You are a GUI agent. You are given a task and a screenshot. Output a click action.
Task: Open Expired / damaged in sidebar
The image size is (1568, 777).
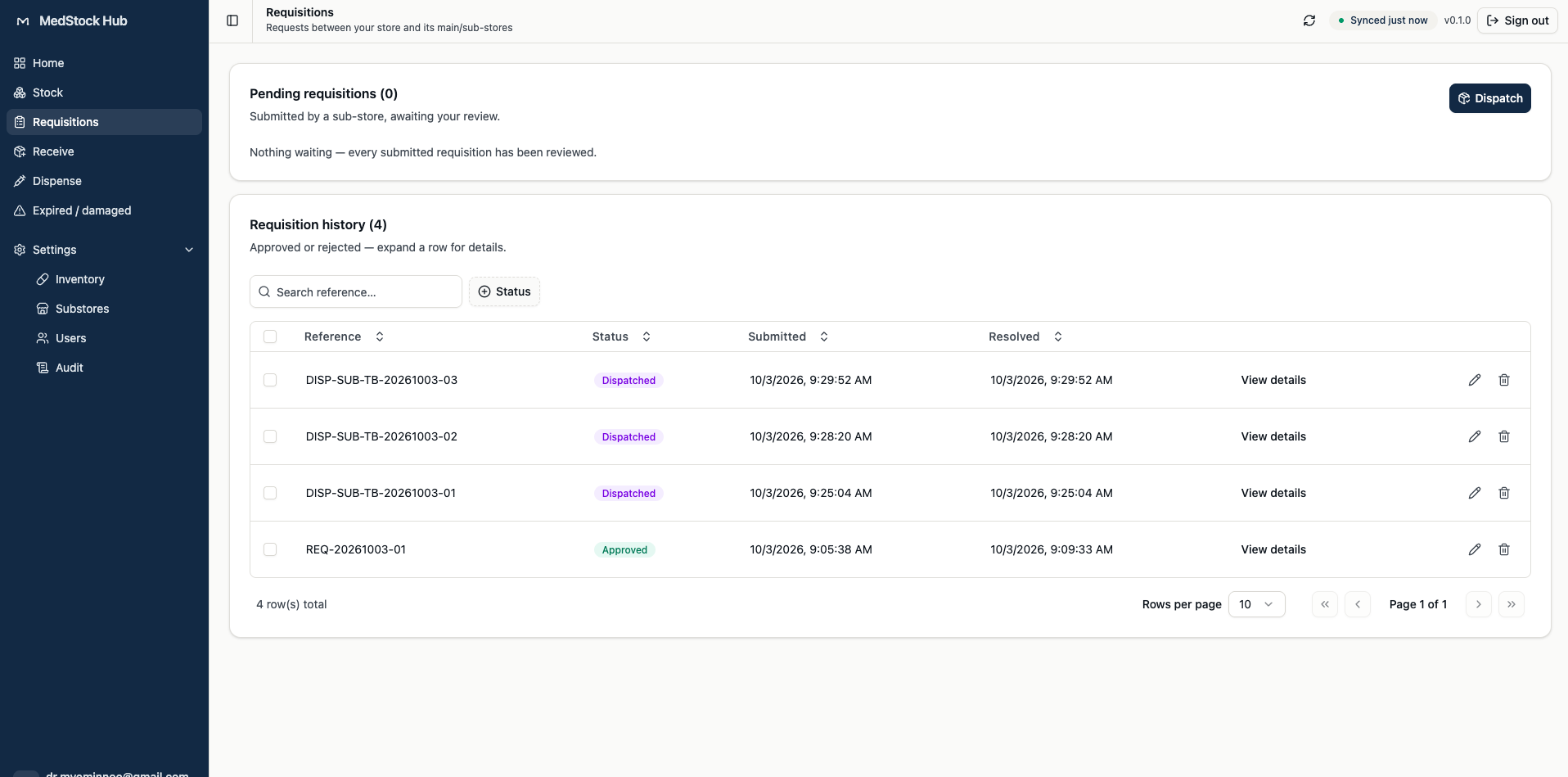(104, 210)
